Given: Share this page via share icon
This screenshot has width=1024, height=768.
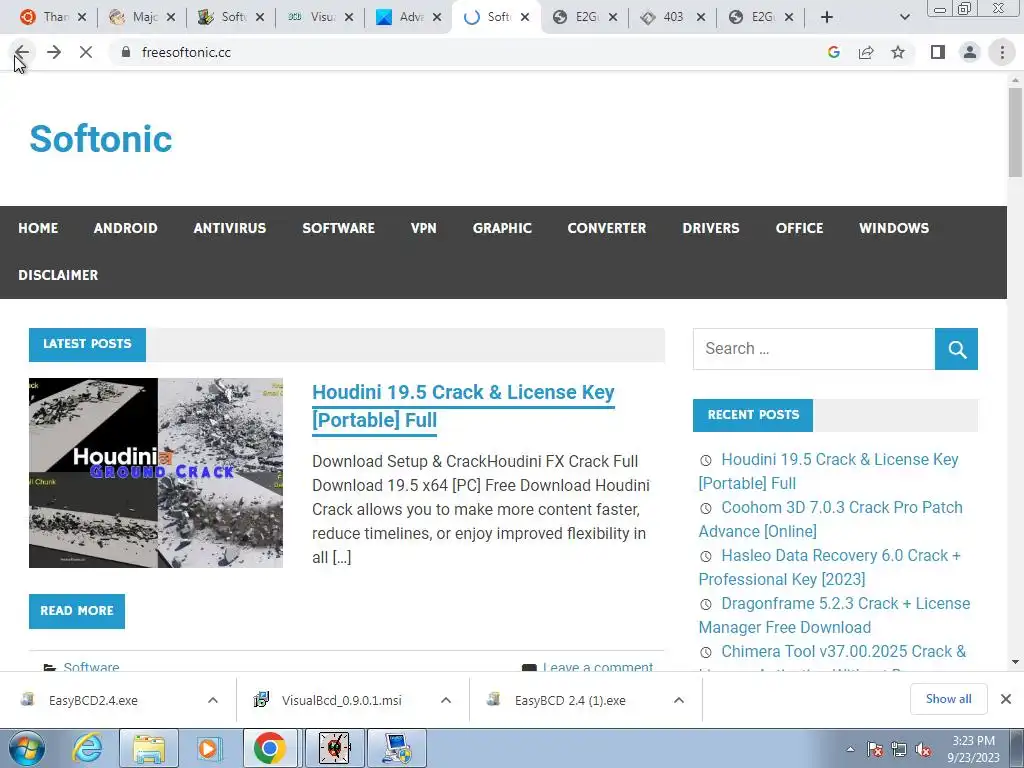Looking at the screenshot, I should pyautogui.click(x=866, y=52).
